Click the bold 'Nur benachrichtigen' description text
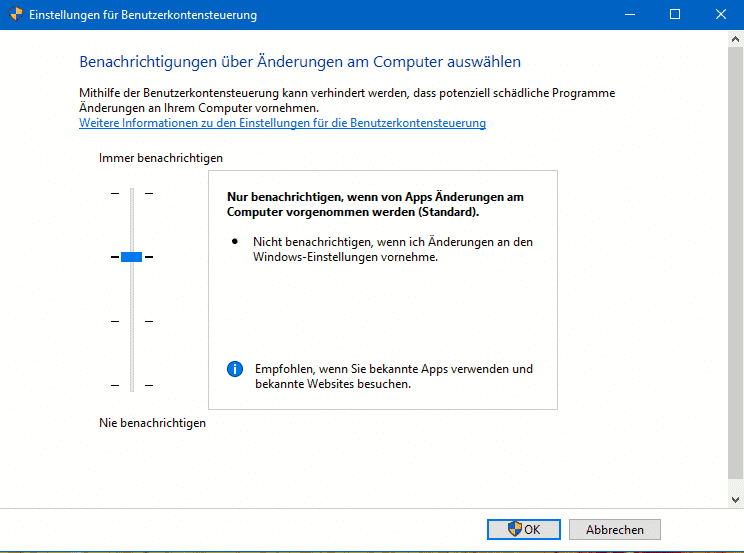 tap(375, 205)
